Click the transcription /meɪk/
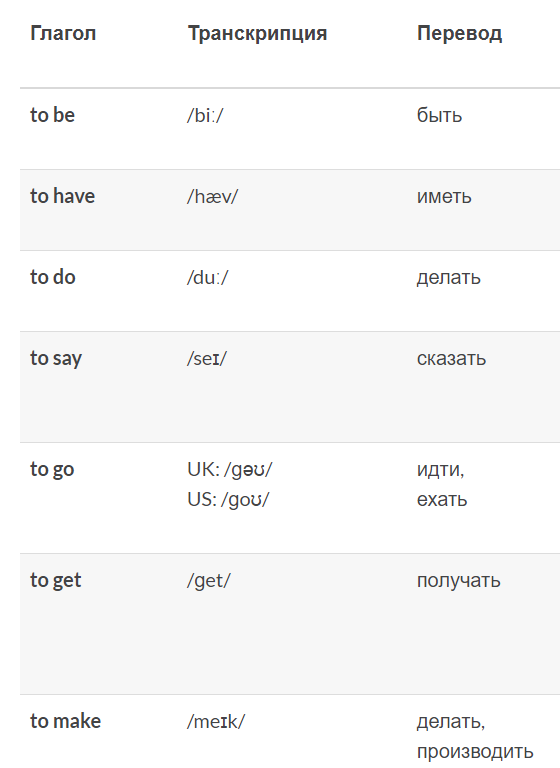The height and width of the screenshot is (768, 560). pos(216,721)
